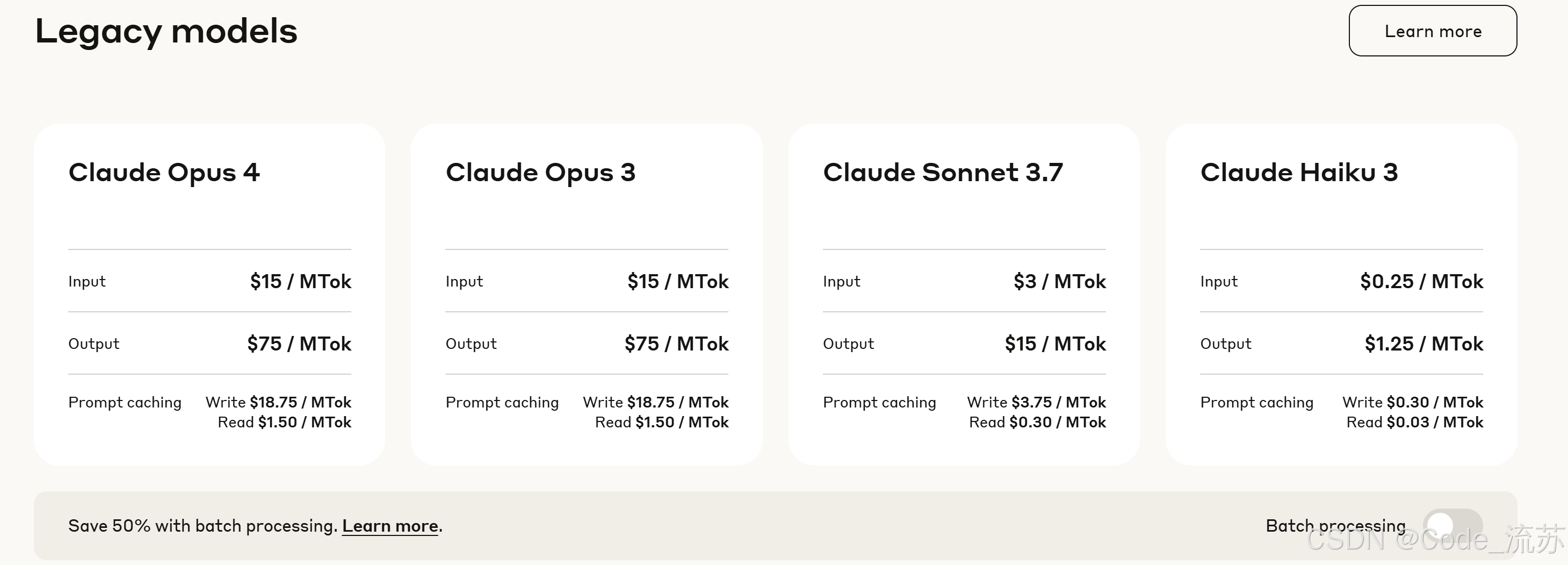The height and width of the screenshot is (565, 1568).
Task: Select the Claude Opus 3 card title
Action: click(x=540, y=173)
